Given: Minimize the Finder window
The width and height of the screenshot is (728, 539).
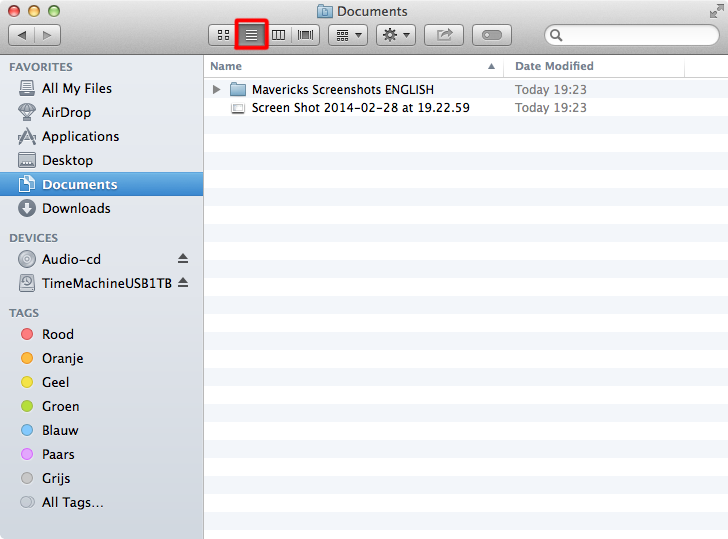Looking at the screenshot, I should [x=34, y=11].
